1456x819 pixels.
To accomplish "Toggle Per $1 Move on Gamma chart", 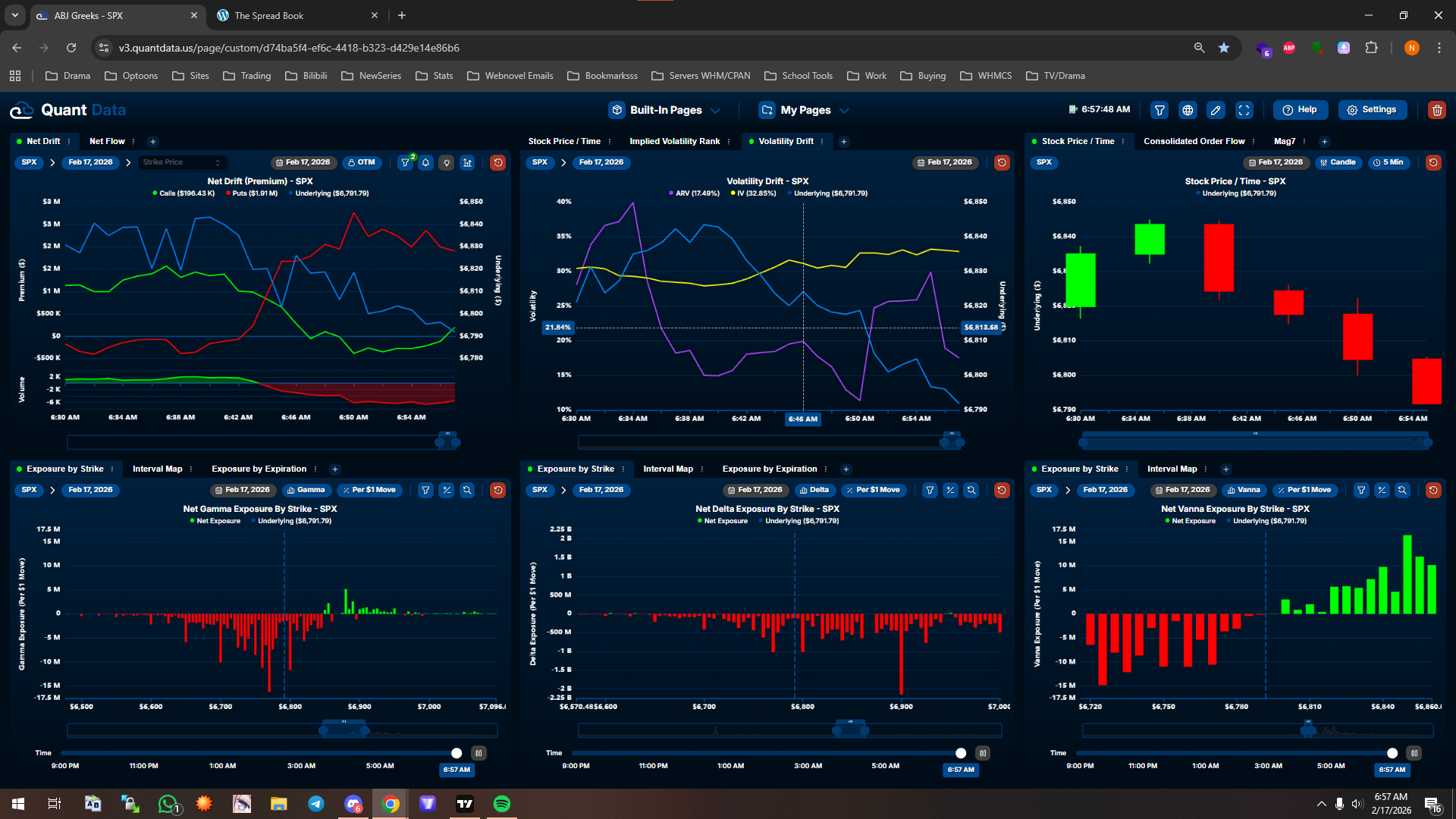I will pyautogui.click(x=368, y=490).
